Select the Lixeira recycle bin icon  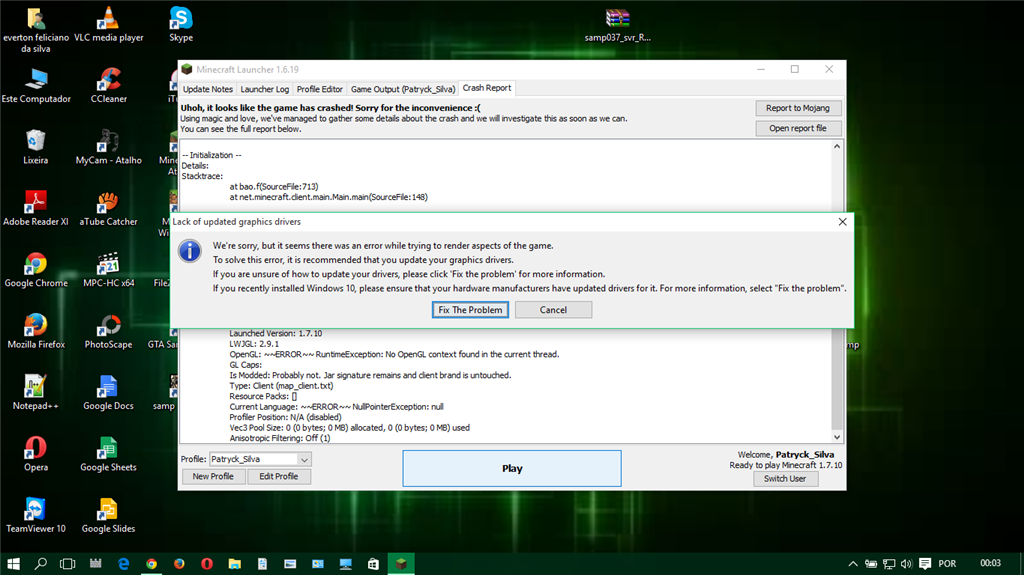tap(36, 147)
